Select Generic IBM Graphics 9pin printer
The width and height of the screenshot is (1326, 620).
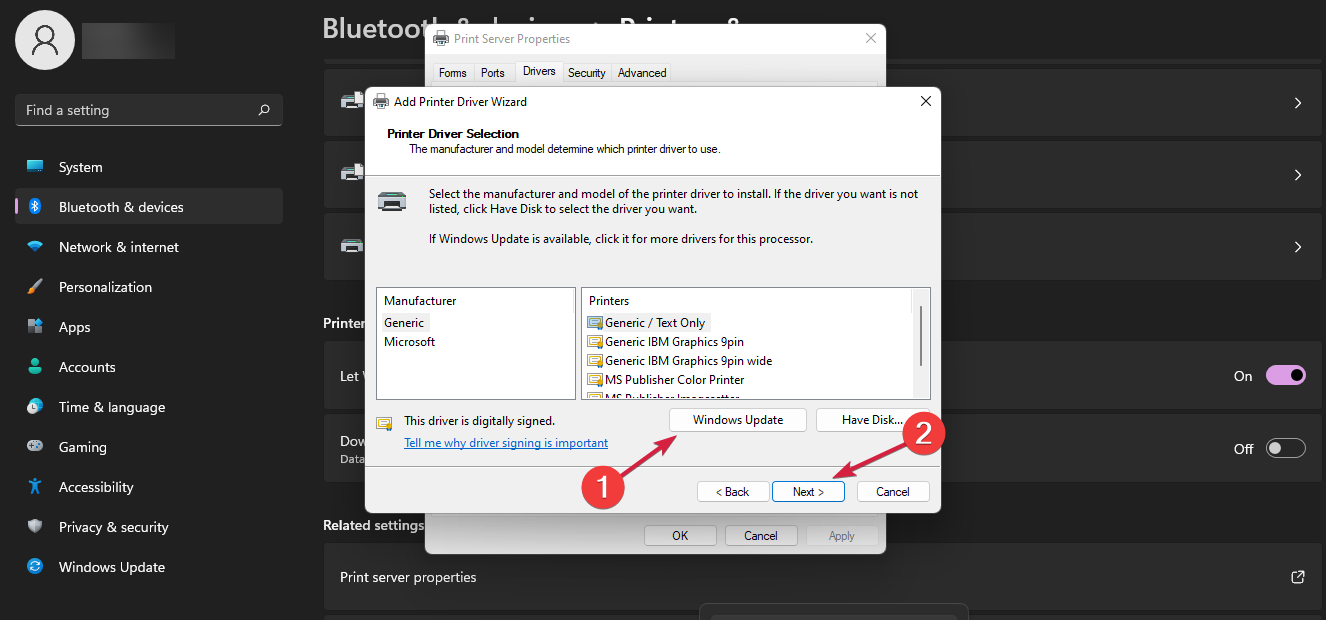pos(675,342)
